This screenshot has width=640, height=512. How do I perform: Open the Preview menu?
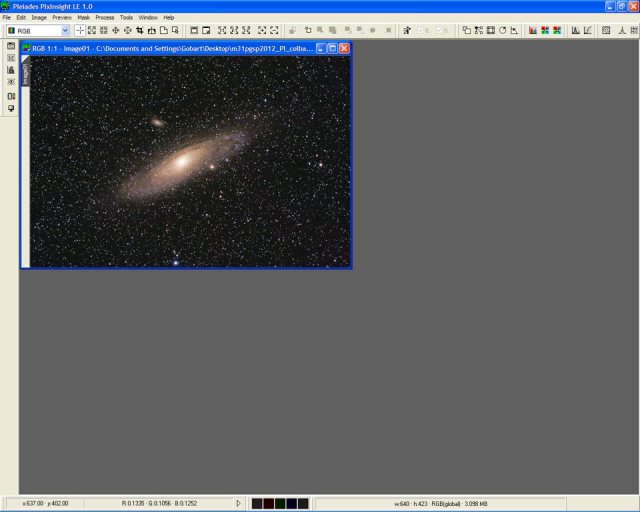(x=61, y=17)
